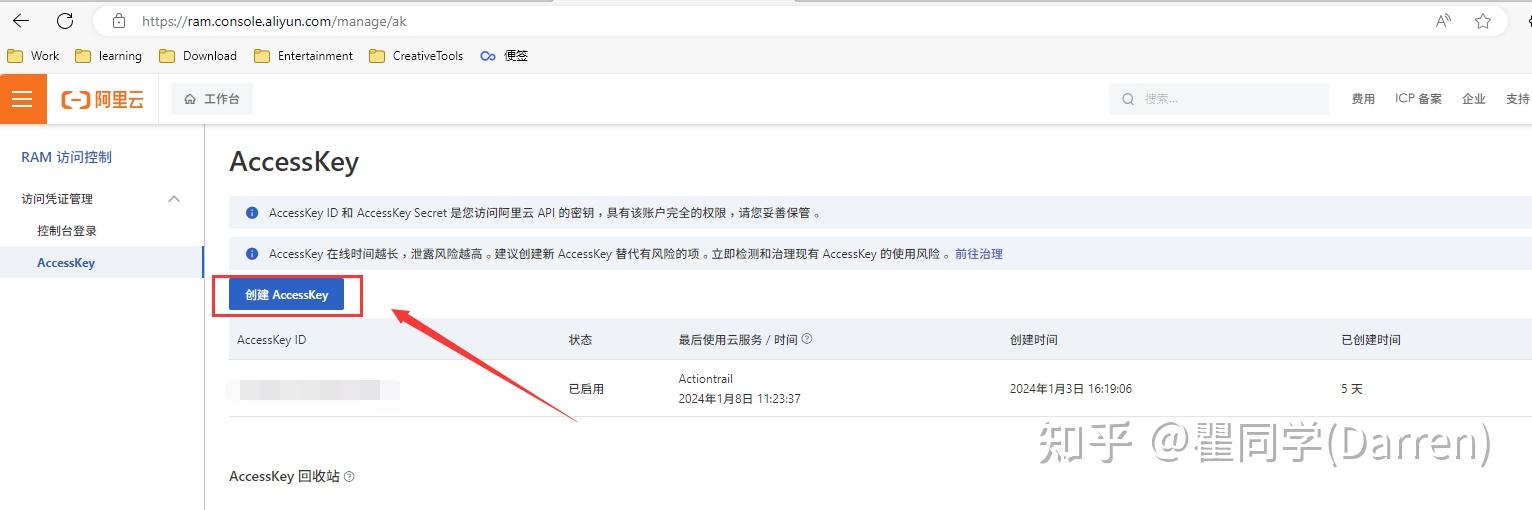Click the 已启用 status cell
This screenshot has width=1532, height=510.
click(587, 389)
